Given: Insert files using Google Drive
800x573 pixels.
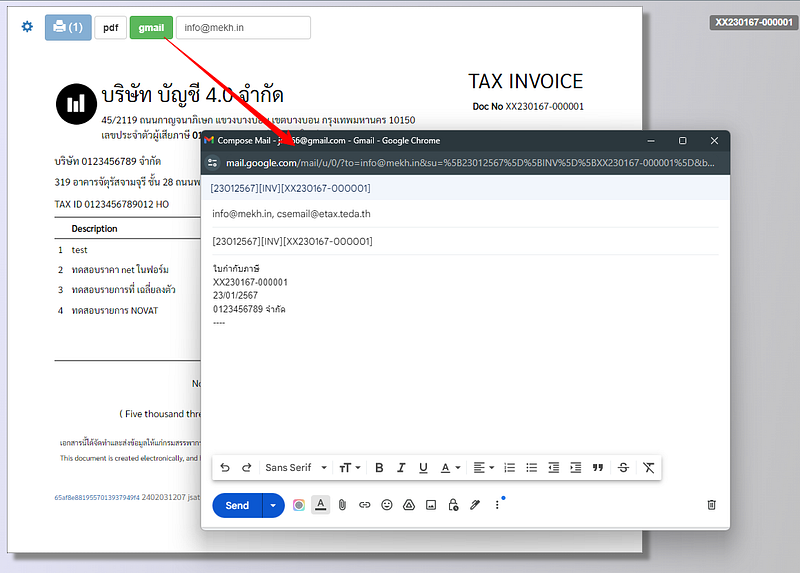Looking at the screenshot, I should (x=409, y=505).
